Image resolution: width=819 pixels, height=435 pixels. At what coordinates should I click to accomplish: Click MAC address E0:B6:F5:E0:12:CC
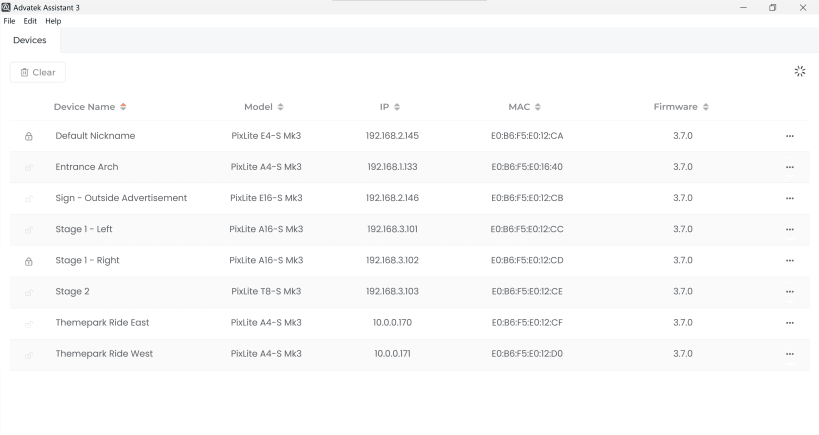[x=527, y=229]
